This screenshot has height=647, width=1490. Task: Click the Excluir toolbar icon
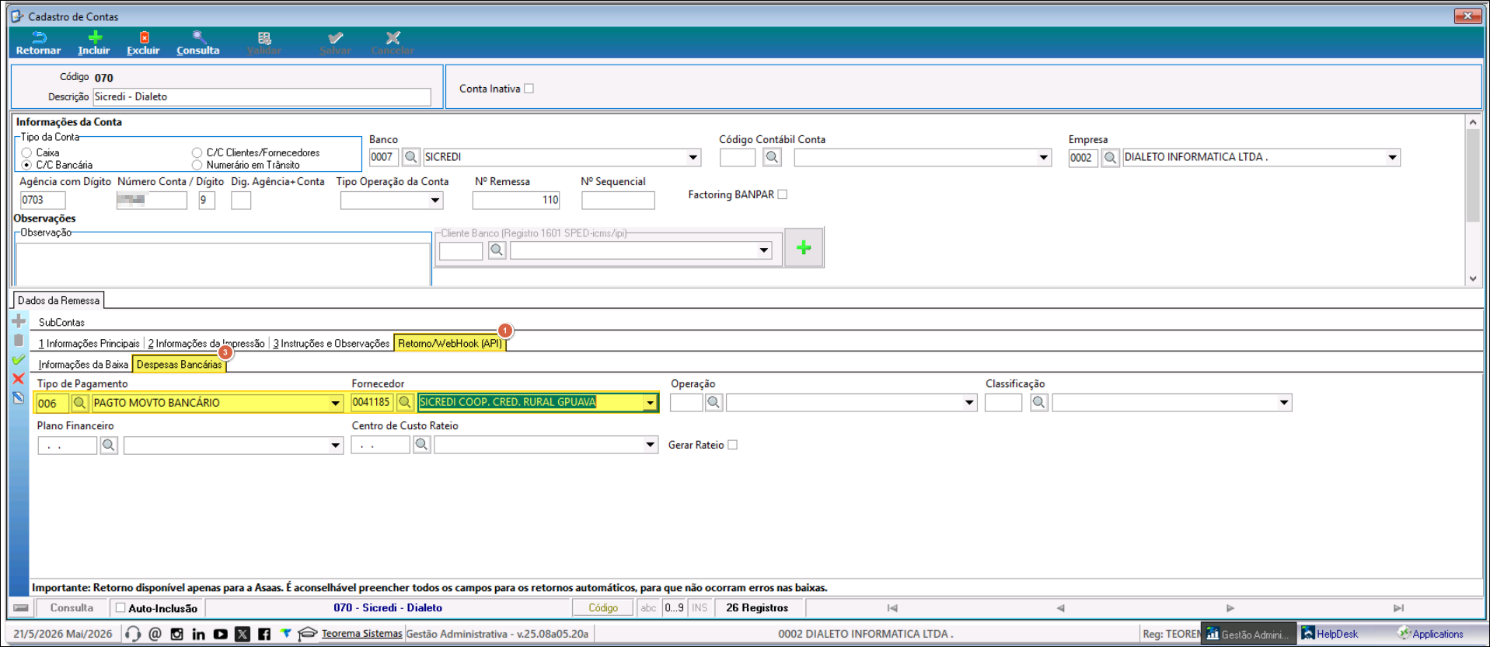(144, 37)
